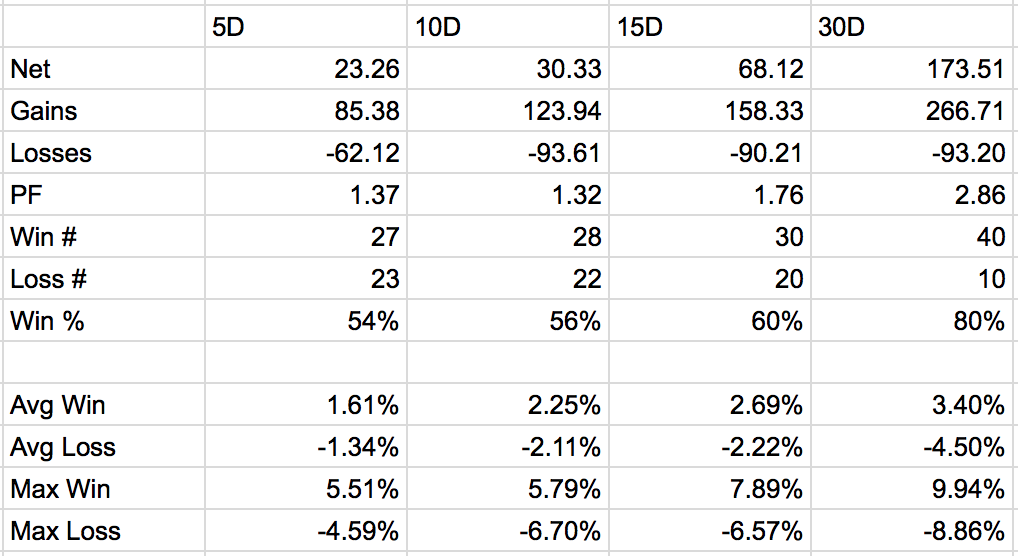Select the 15D Max Win value 7.89%
The height and width of the screenshot is (556, 1018).
pyautogui.click(x=710, y=488)
